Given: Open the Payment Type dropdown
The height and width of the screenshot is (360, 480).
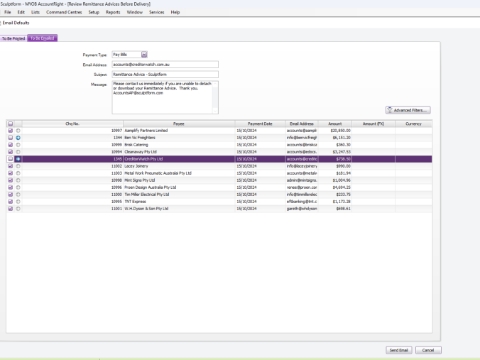Looking at the screenshot, I should [144, 54].
